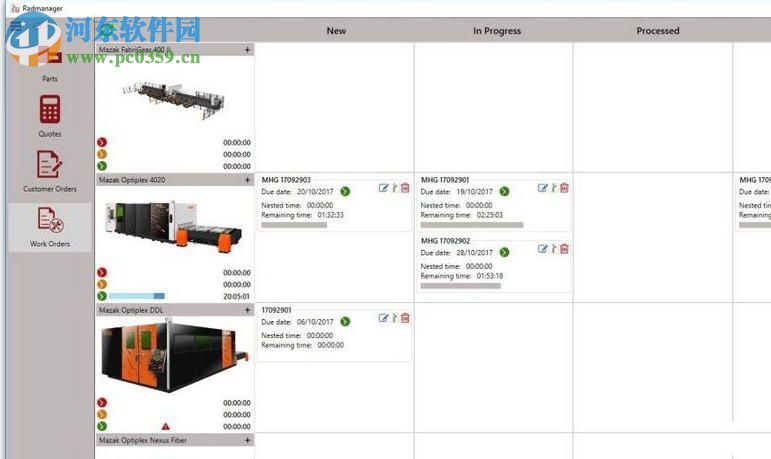771x459 pixels.
Task: Delete order MHG 17092902
Action: tap(564, 249)
